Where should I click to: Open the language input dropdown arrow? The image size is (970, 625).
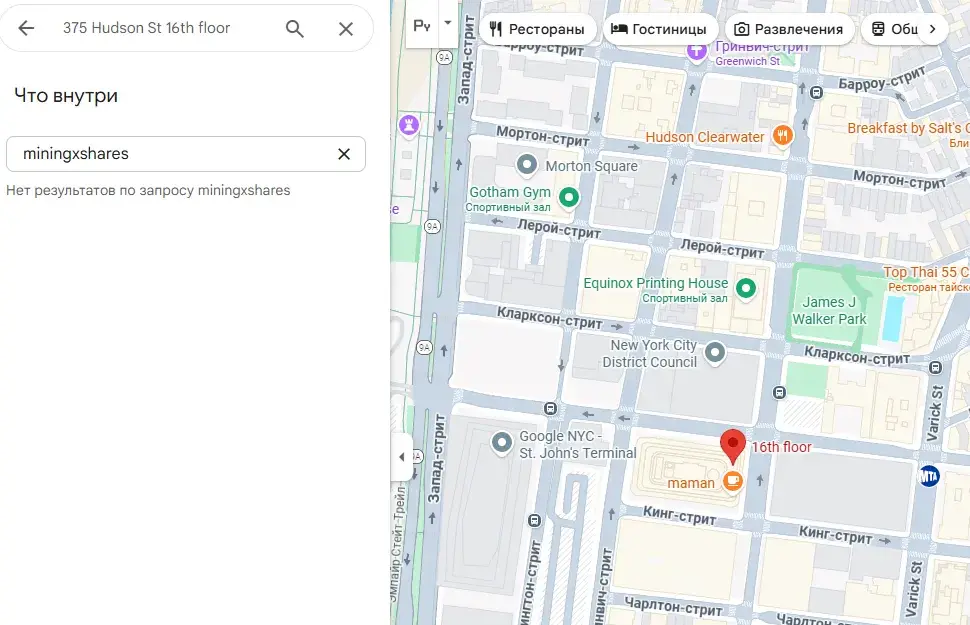point(448,23)
